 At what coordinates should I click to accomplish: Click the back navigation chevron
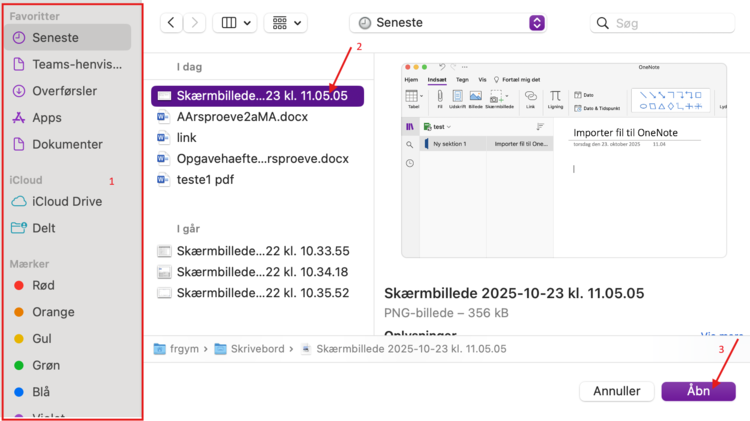[172, 22]
